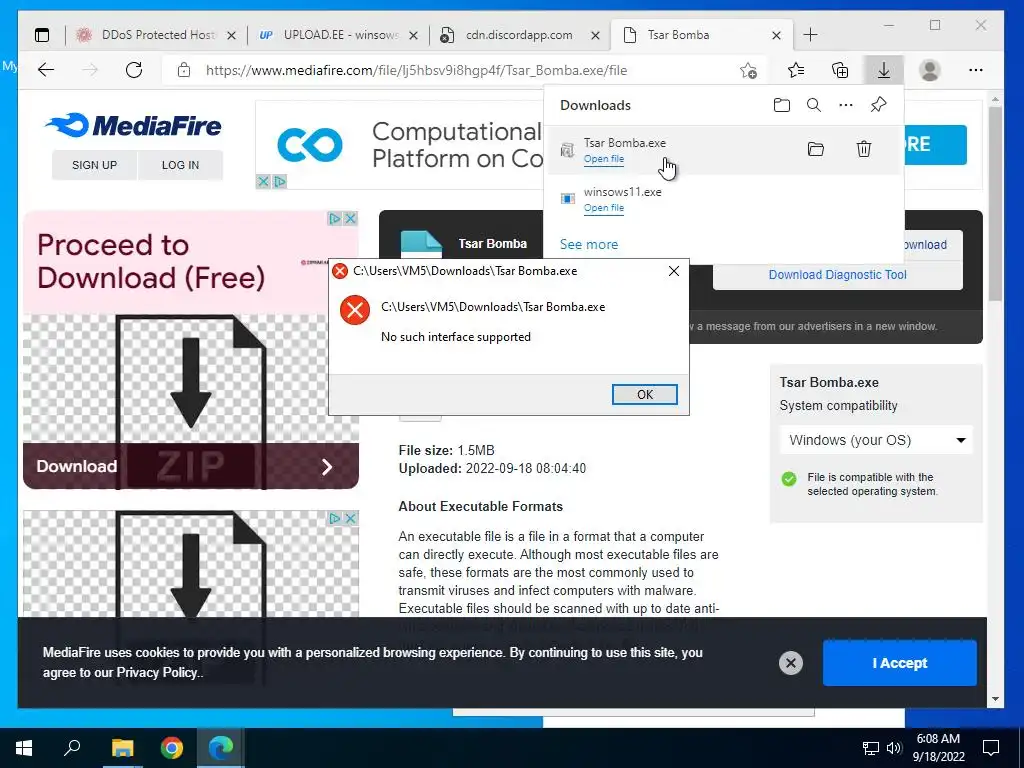This screenshot has height=768, width=1024.
Task: Expand the Windows (your OS) dropdown
Action: (877, 440)
